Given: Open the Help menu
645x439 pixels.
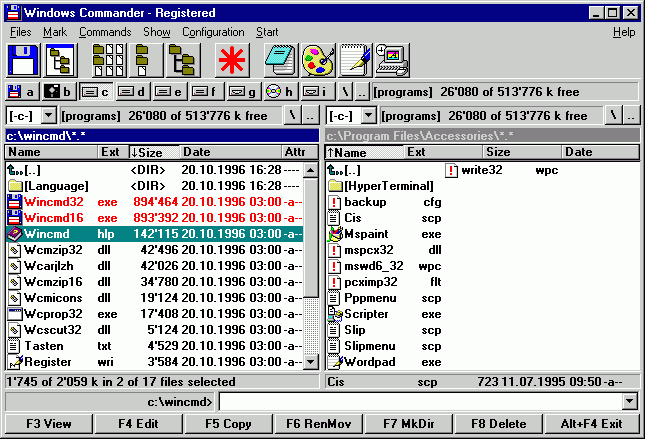Looking at the screenshot, I should (624, 32).
